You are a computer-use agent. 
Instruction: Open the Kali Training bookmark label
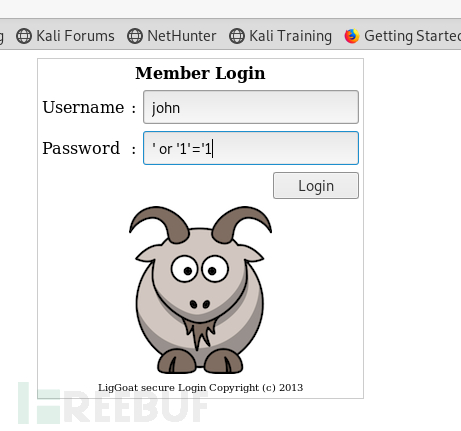click(x=290, y=36)
